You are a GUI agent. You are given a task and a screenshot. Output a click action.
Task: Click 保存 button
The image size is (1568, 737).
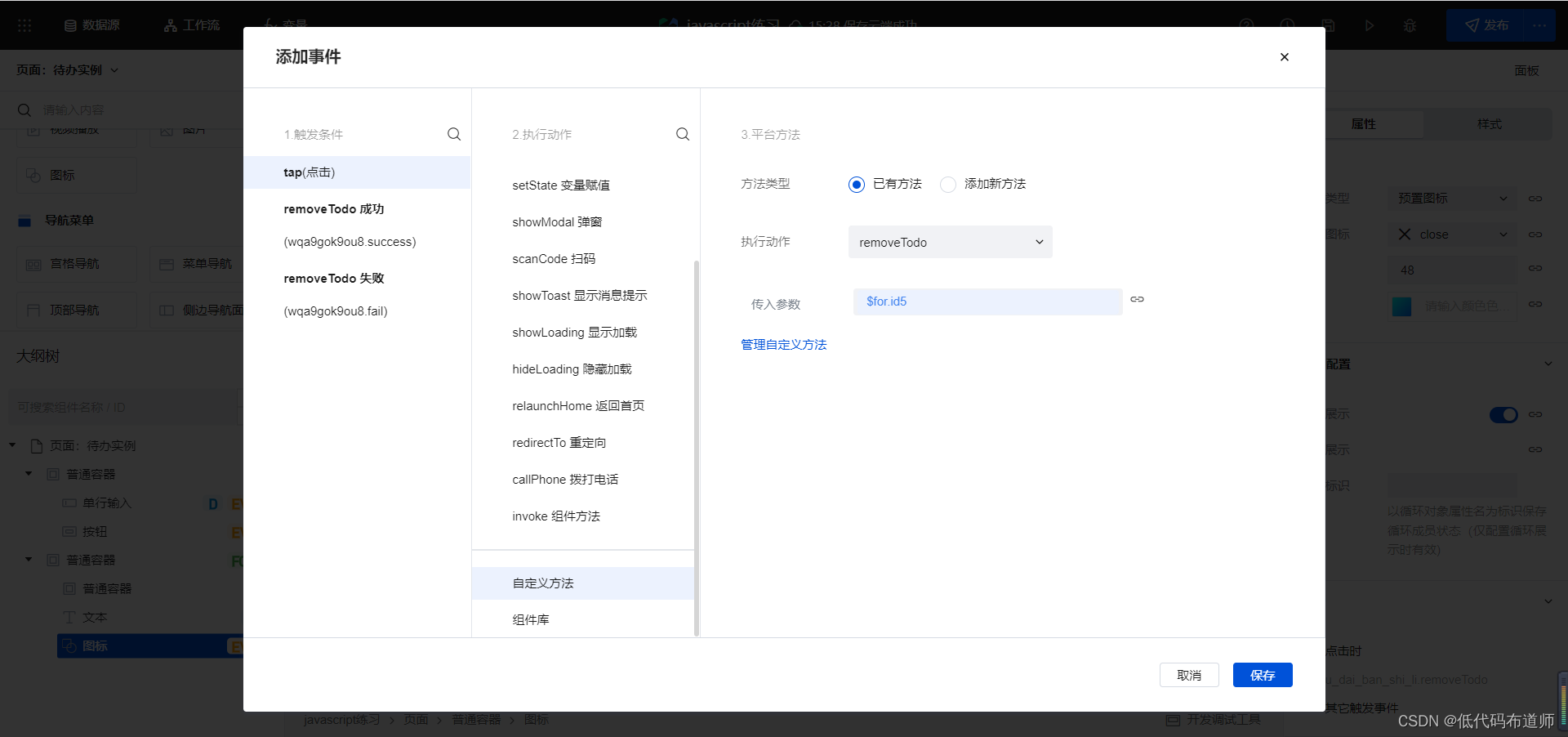pyautogui.click(x=1263, y=675)
